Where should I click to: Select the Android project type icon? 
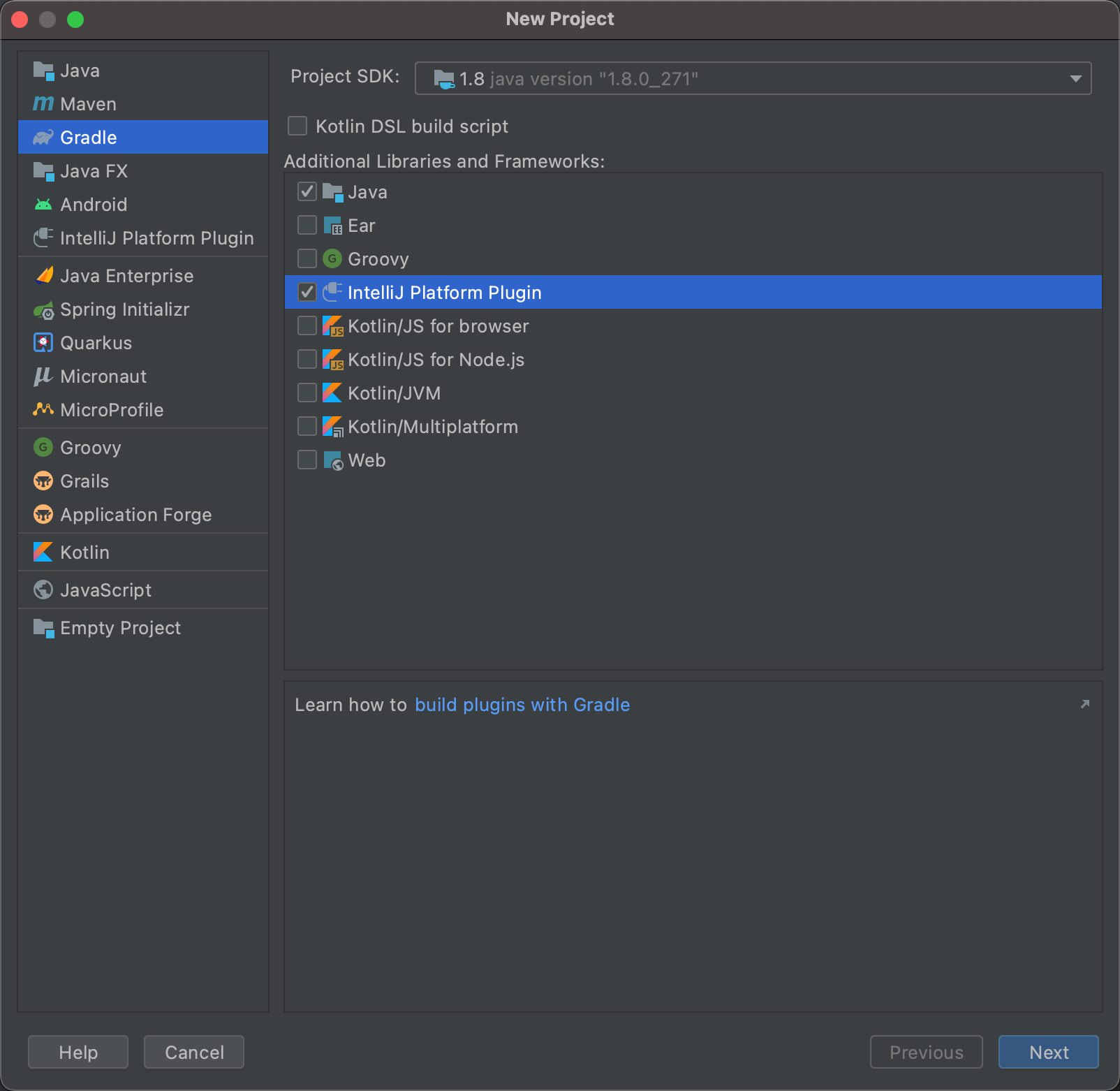[43, 204]
